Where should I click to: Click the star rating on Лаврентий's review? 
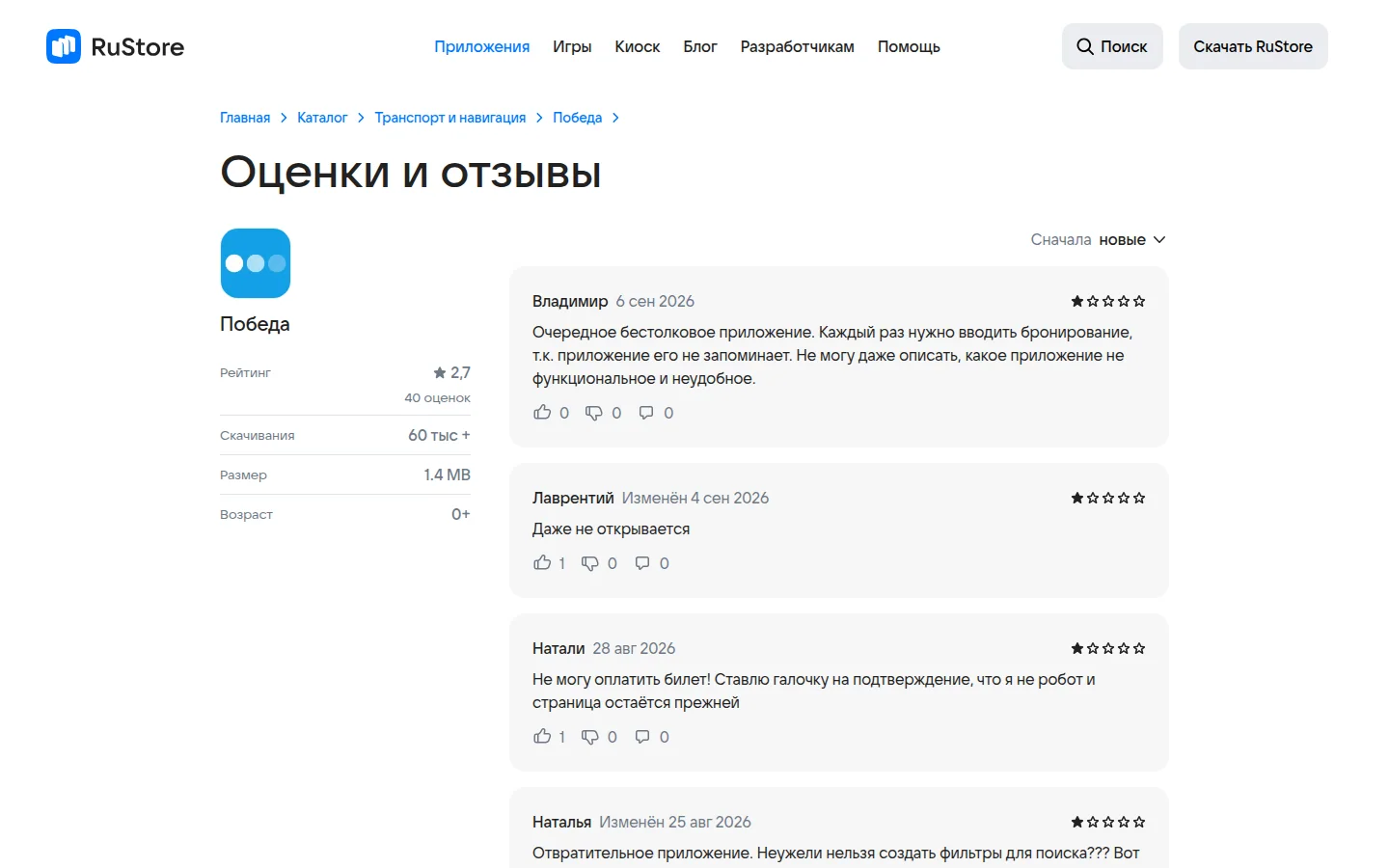[x=1108, y=498]
